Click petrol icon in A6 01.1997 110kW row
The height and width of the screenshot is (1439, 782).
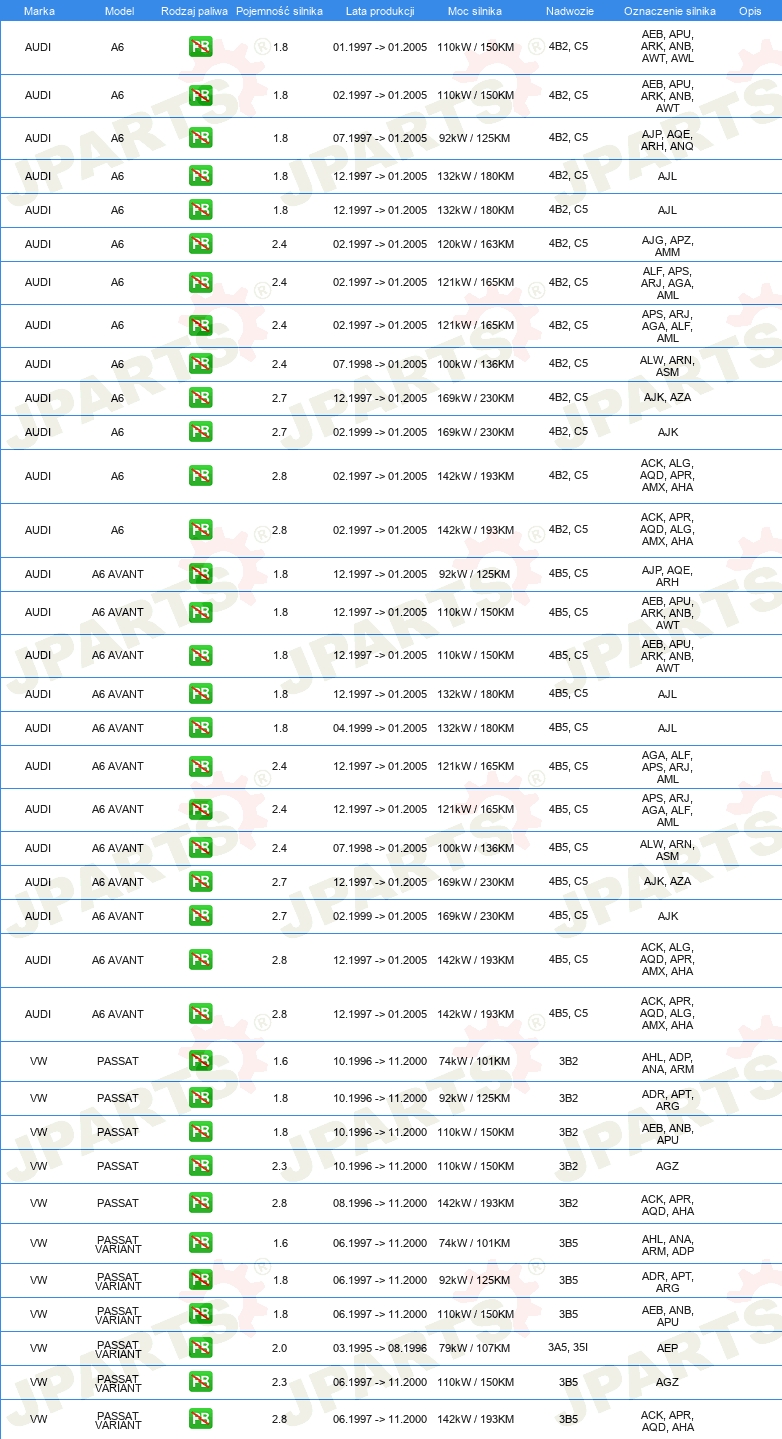(x=200, y=47)
